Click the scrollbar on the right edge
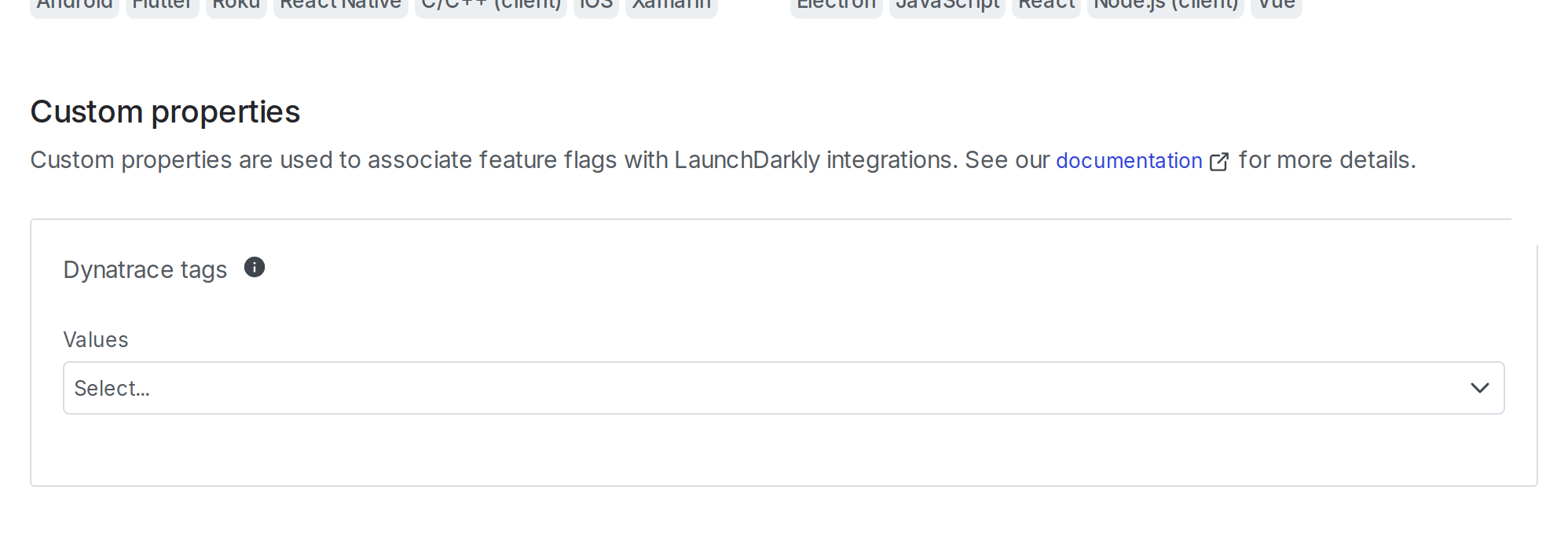The image size is (1568, 556). (1537, 353)
